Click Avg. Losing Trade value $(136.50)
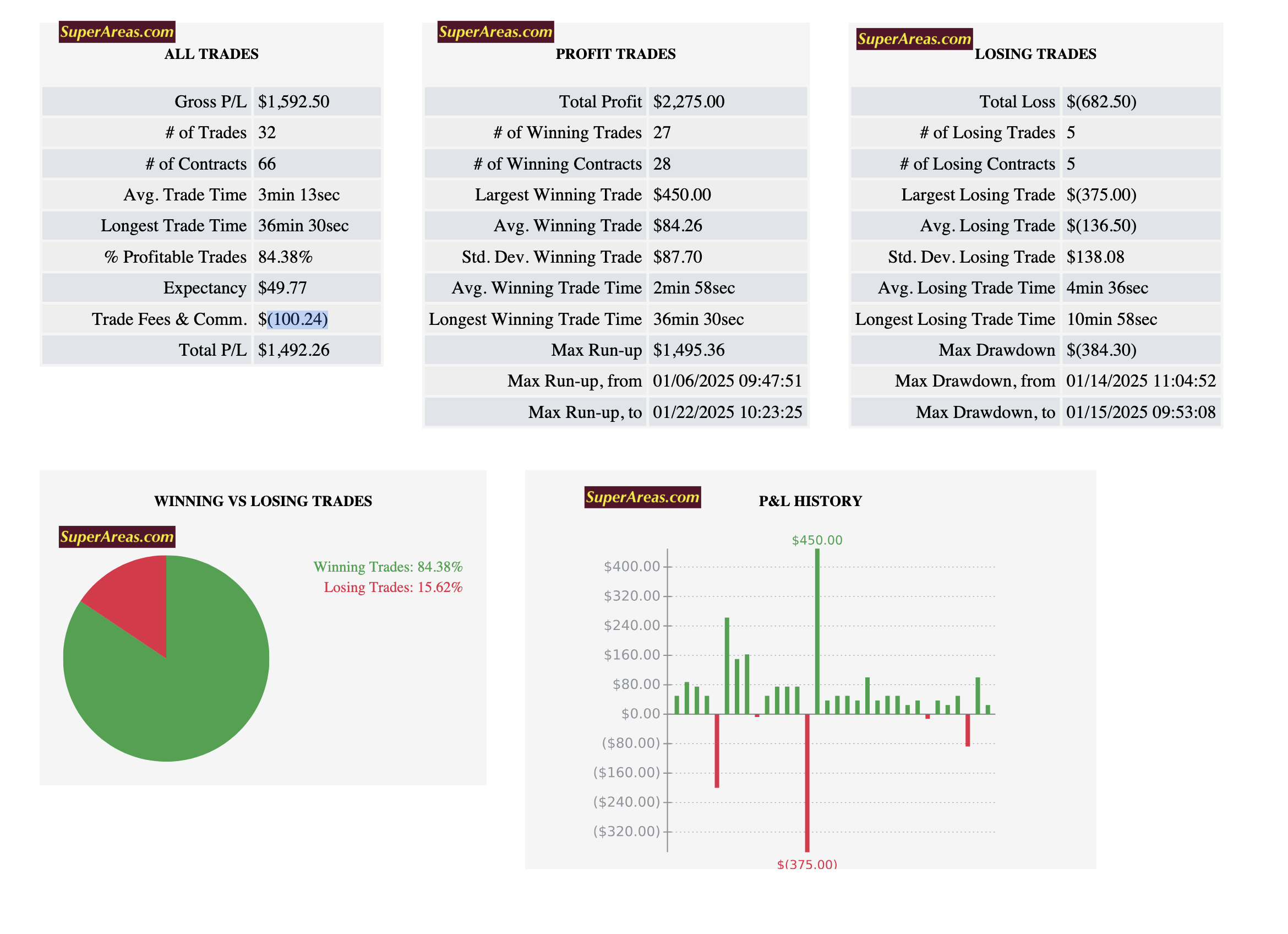 click(x=1101, y=226)
